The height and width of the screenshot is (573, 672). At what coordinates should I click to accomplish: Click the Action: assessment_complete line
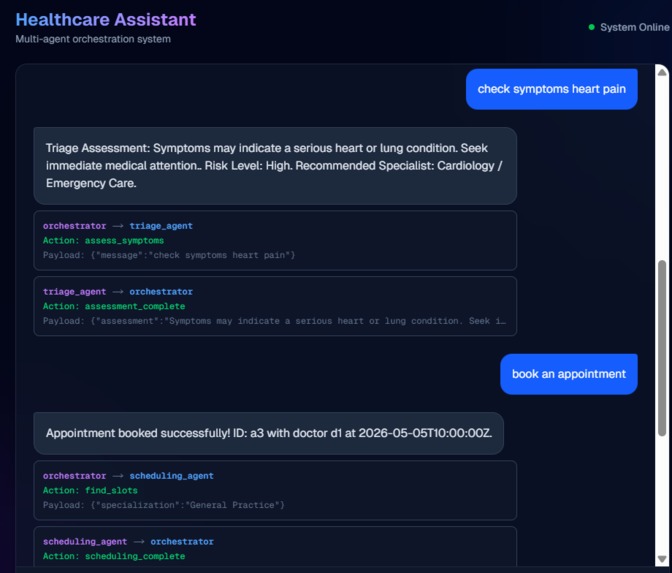click(114, 306)
